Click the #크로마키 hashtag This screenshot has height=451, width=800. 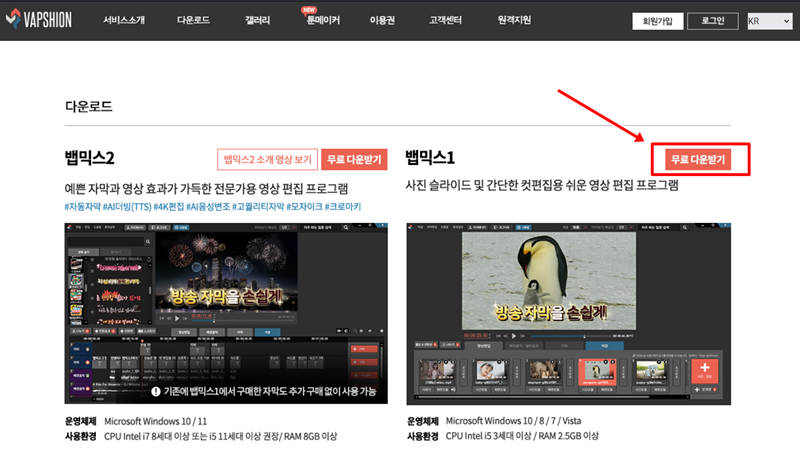click(343, 207)
